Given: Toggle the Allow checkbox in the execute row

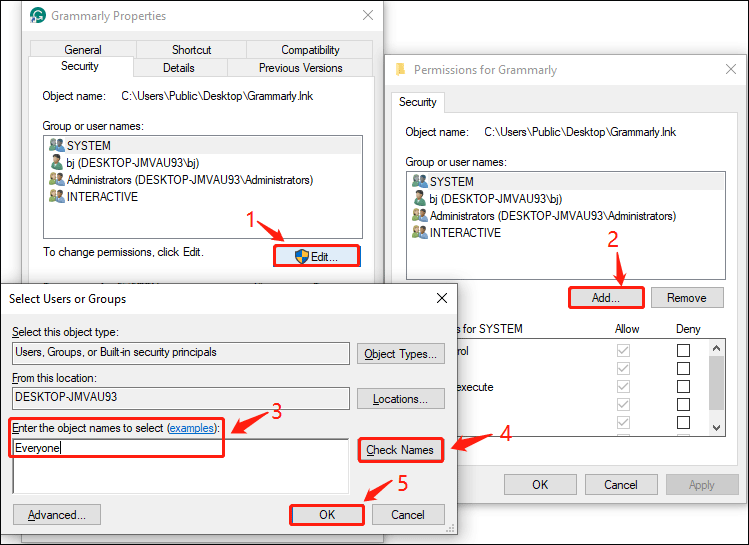Looking at the screenshot, I should pos(623,386).
